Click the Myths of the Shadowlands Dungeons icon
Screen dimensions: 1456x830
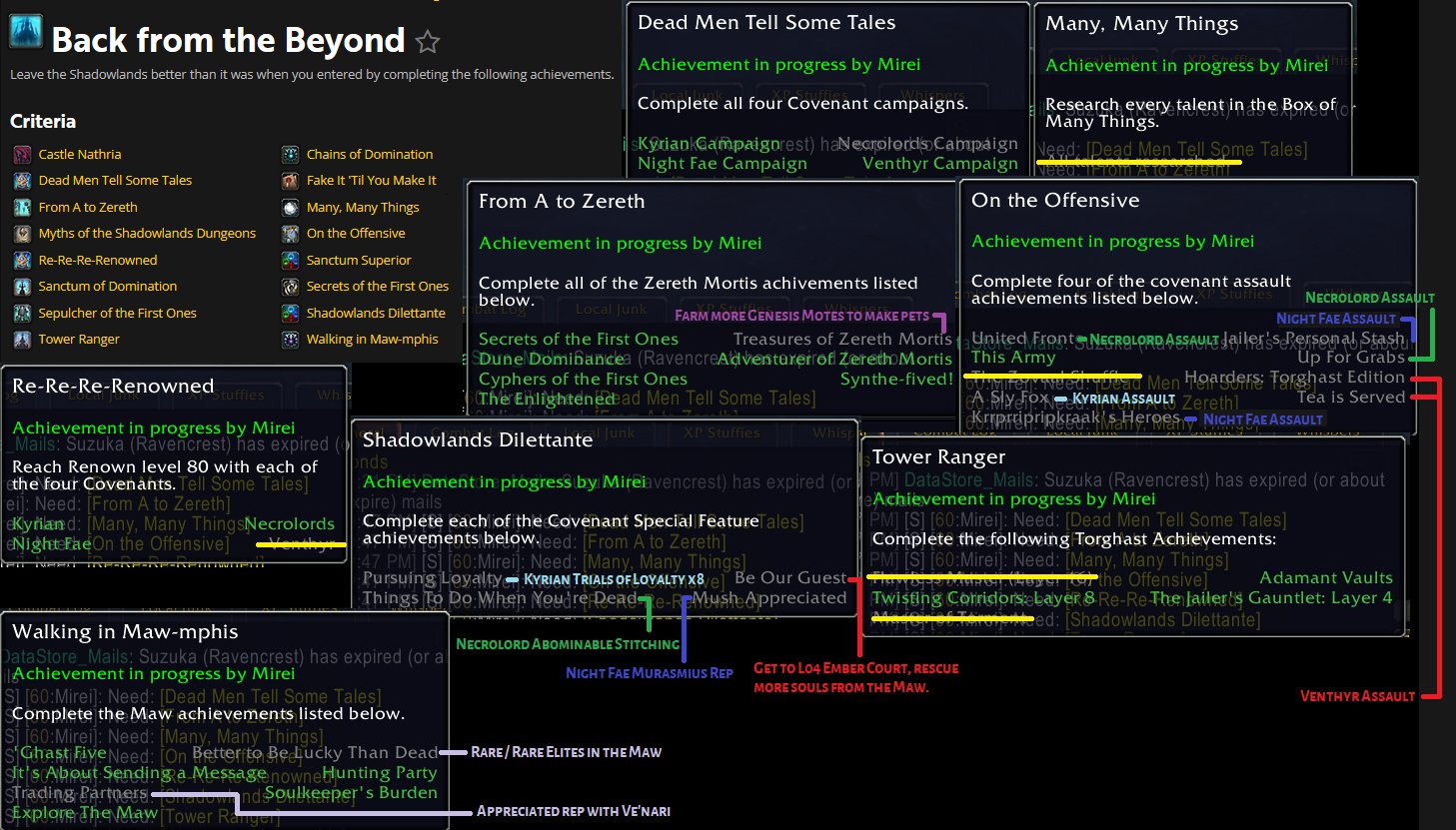click(x=22, y=234)
